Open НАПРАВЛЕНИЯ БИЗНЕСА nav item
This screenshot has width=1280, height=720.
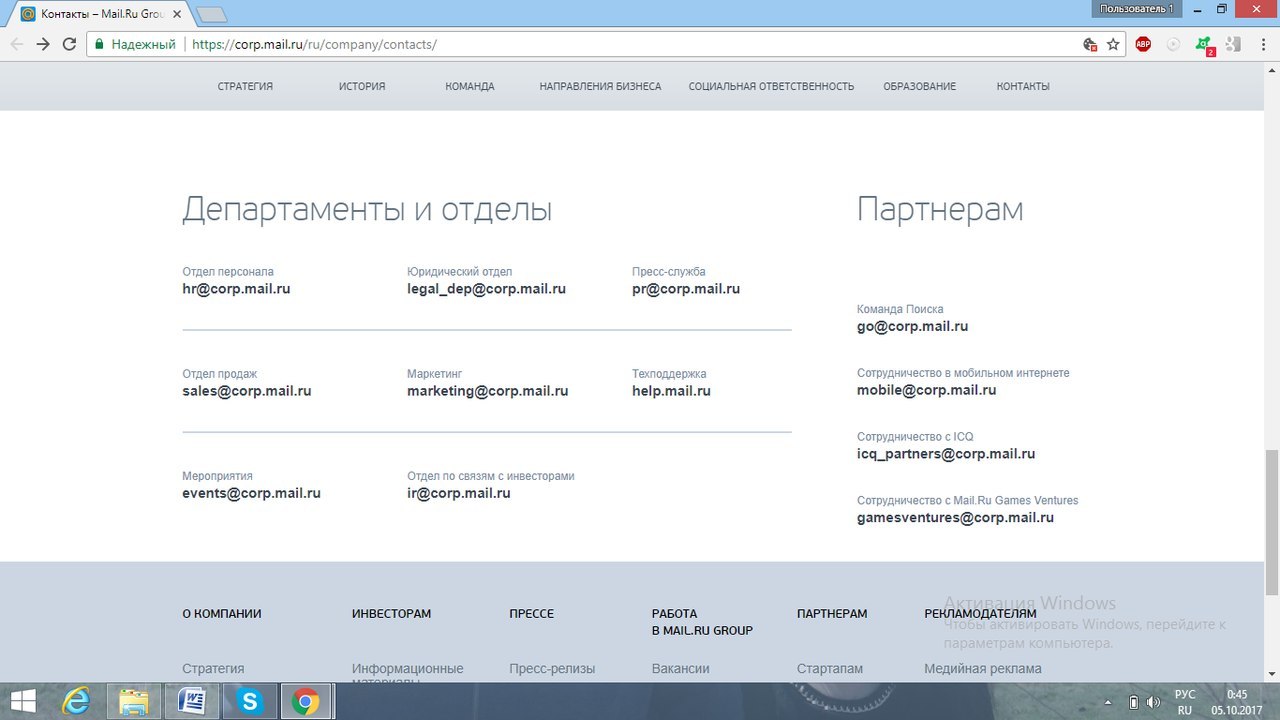(x=600, y=86)
